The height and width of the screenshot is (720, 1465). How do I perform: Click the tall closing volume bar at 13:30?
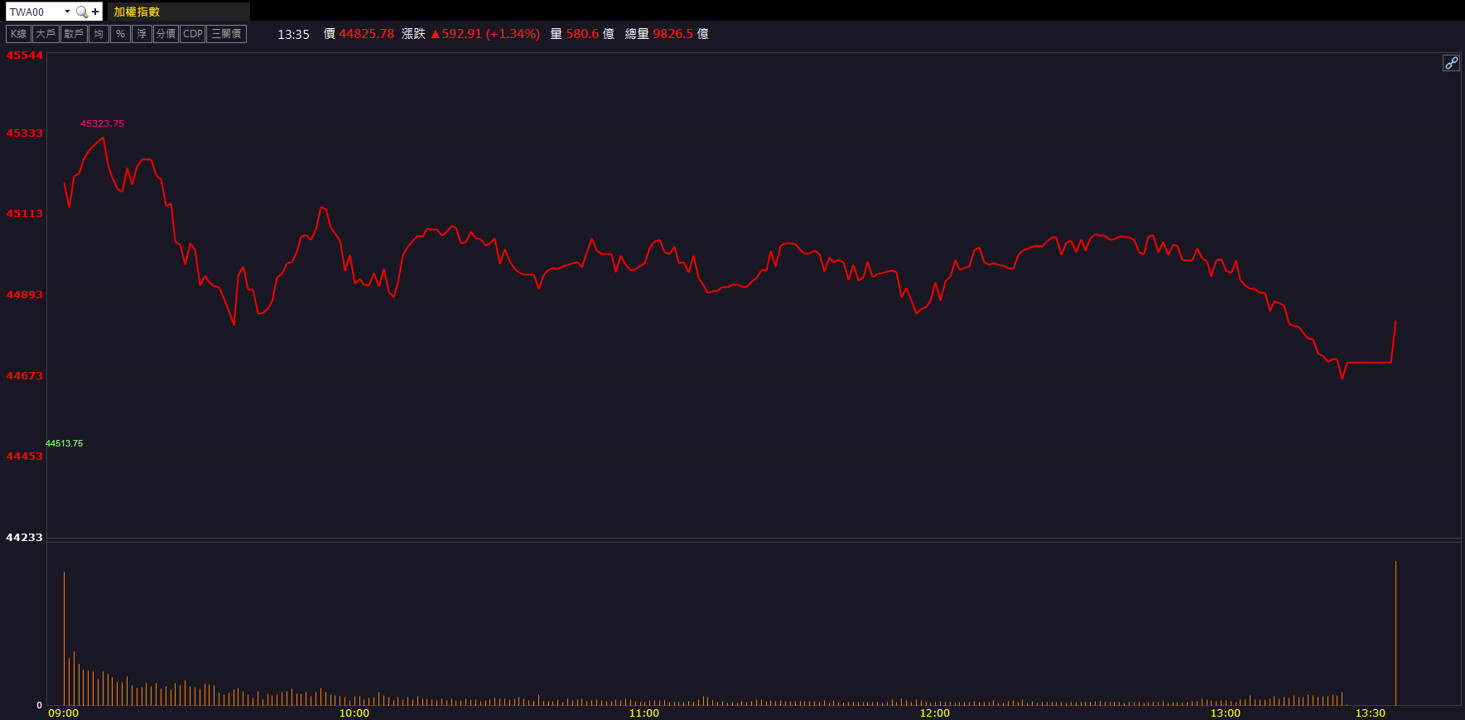point(1395,633)
